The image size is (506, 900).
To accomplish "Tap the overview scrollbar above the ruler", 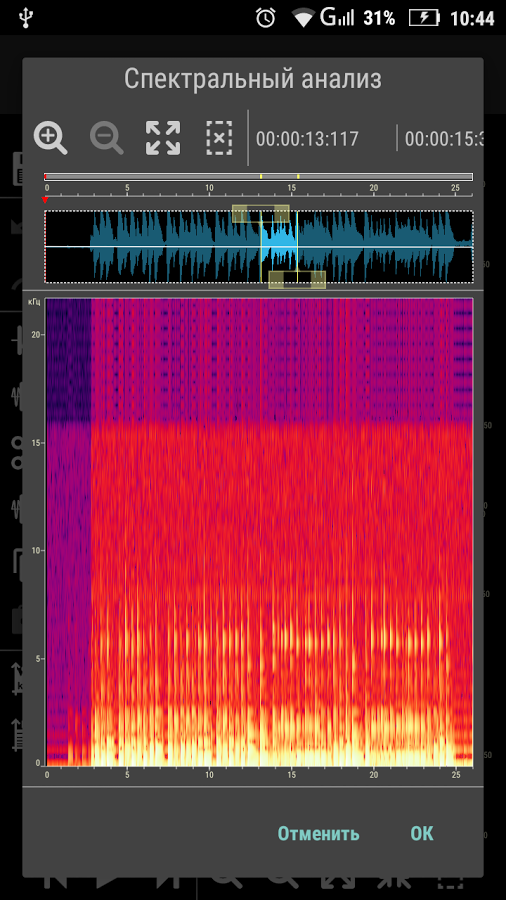I will point(259,177).
